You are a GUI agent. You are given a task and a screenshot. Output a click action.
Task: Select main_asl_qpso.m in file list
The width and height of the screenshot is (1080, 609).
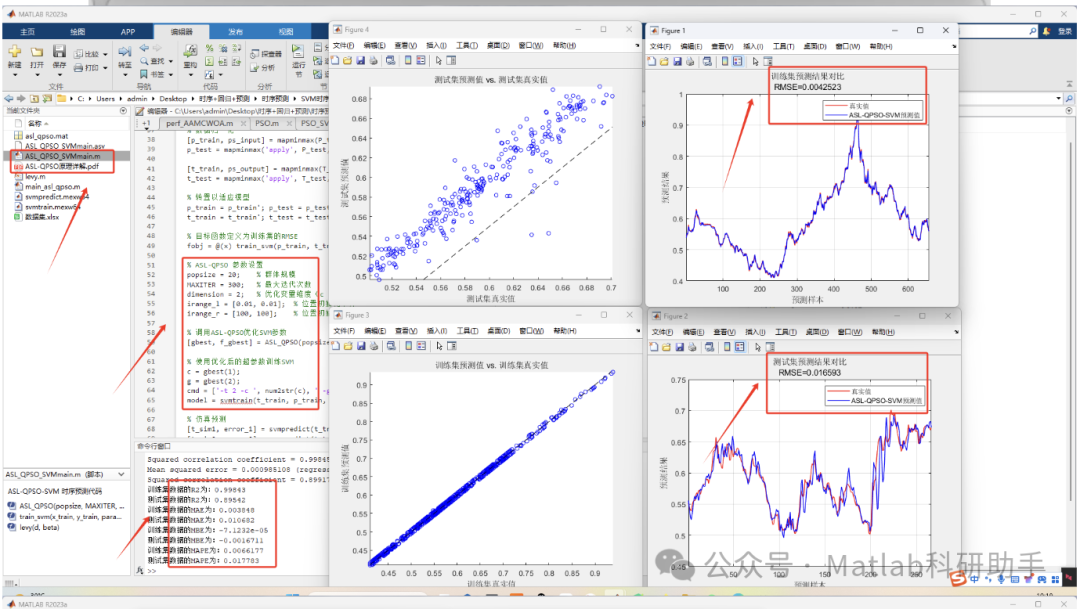pos(52,187)
